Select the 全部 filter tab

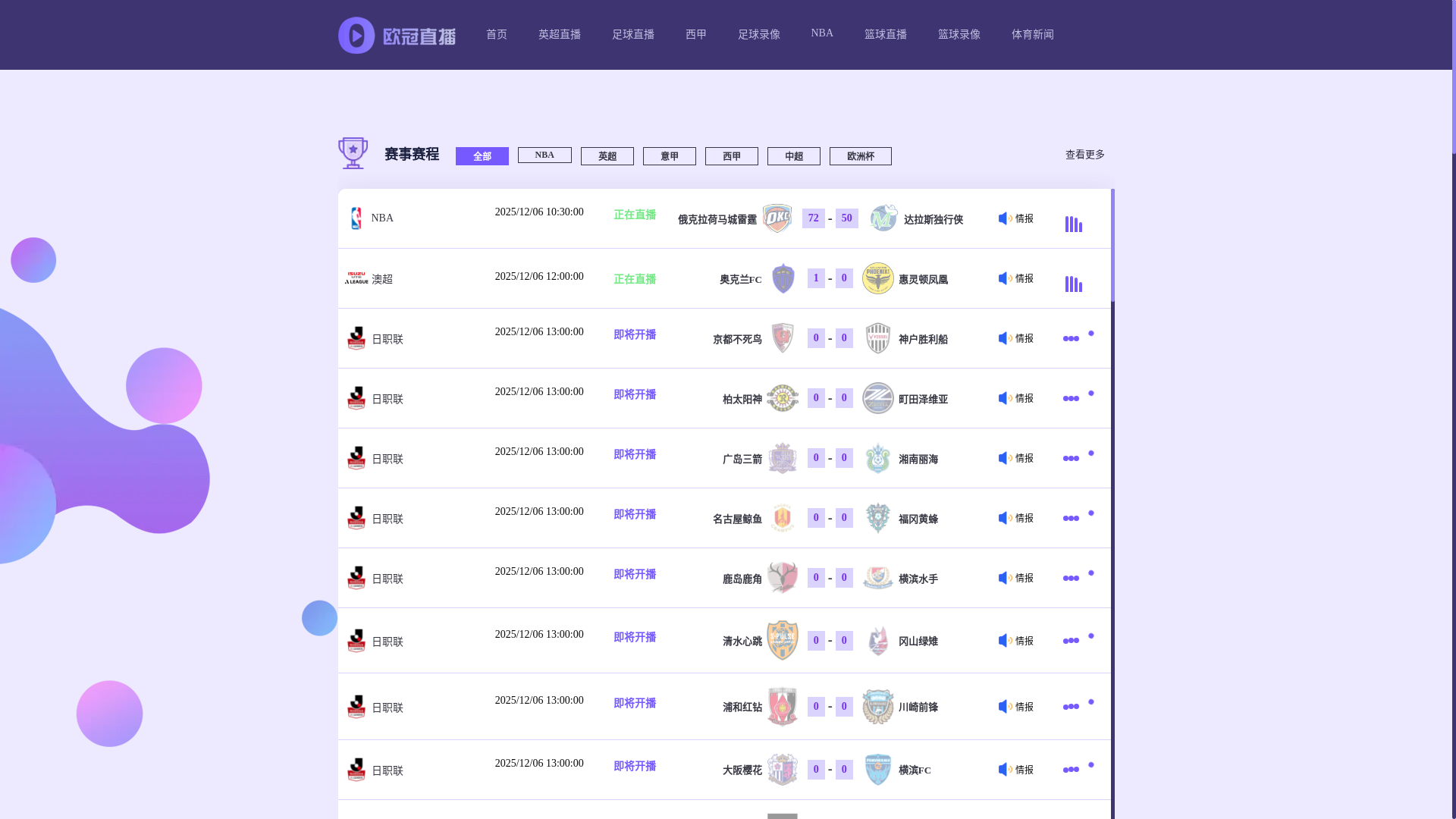click(x=482, y=156)
